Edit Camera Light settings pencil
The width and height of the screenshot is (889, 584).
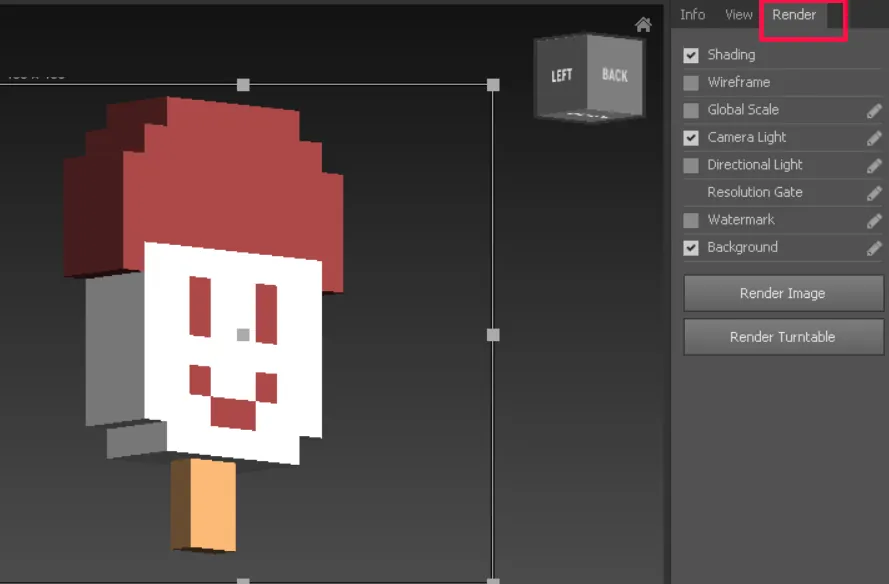(x=874, y=138)
